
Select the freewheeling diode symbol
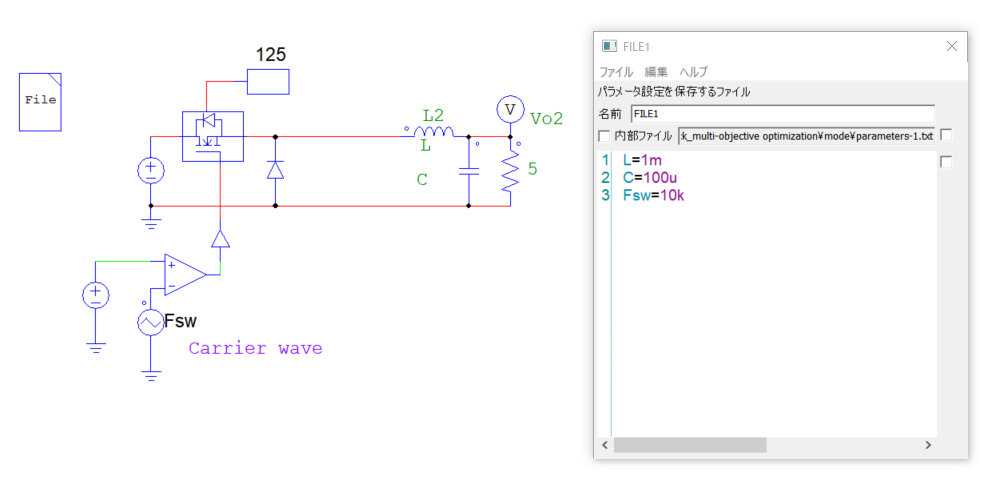(275, 170)
